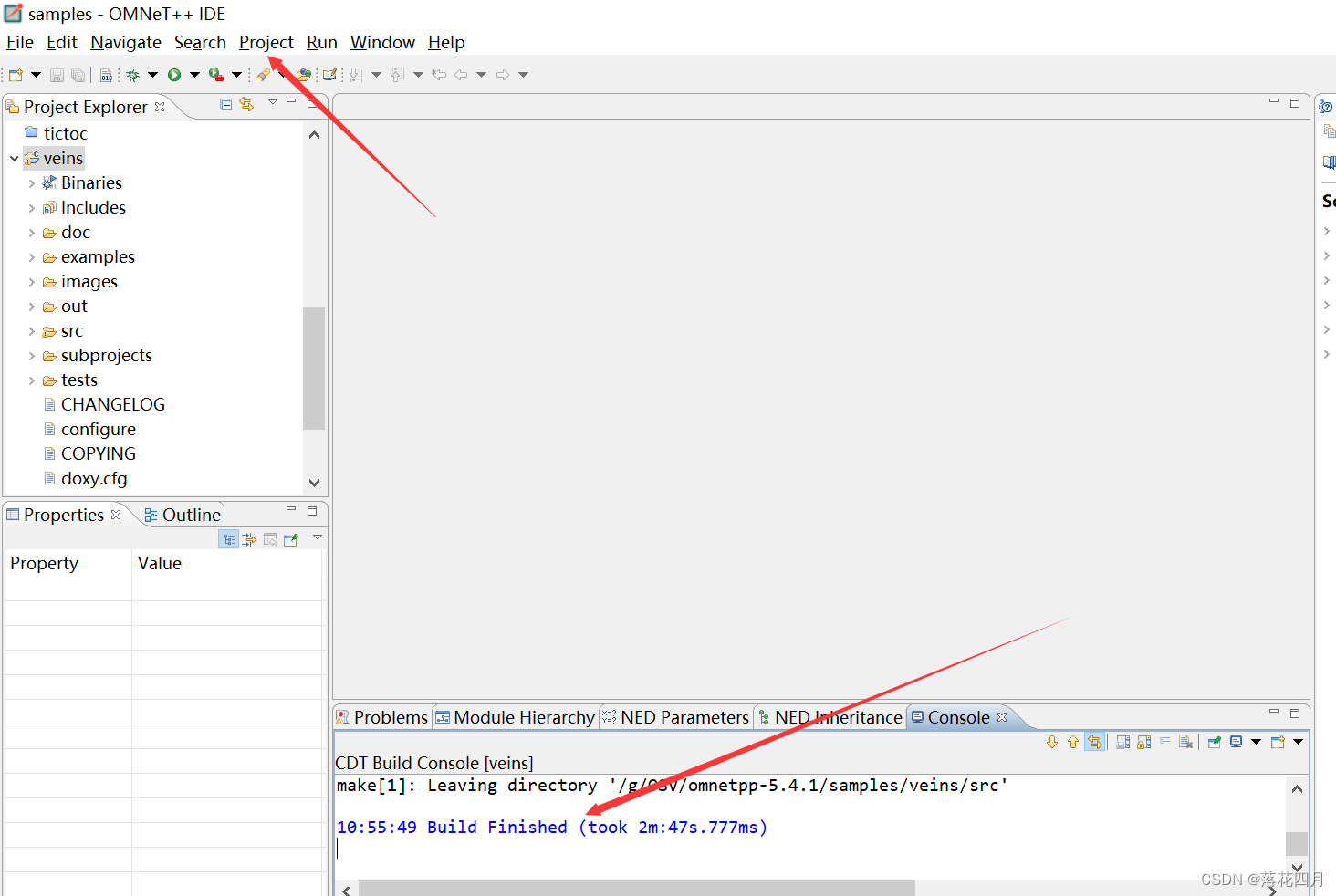The image size is (1336, 896).
Task: Click the Console horizontal scrollbar thumb
Action: (637, 889)
